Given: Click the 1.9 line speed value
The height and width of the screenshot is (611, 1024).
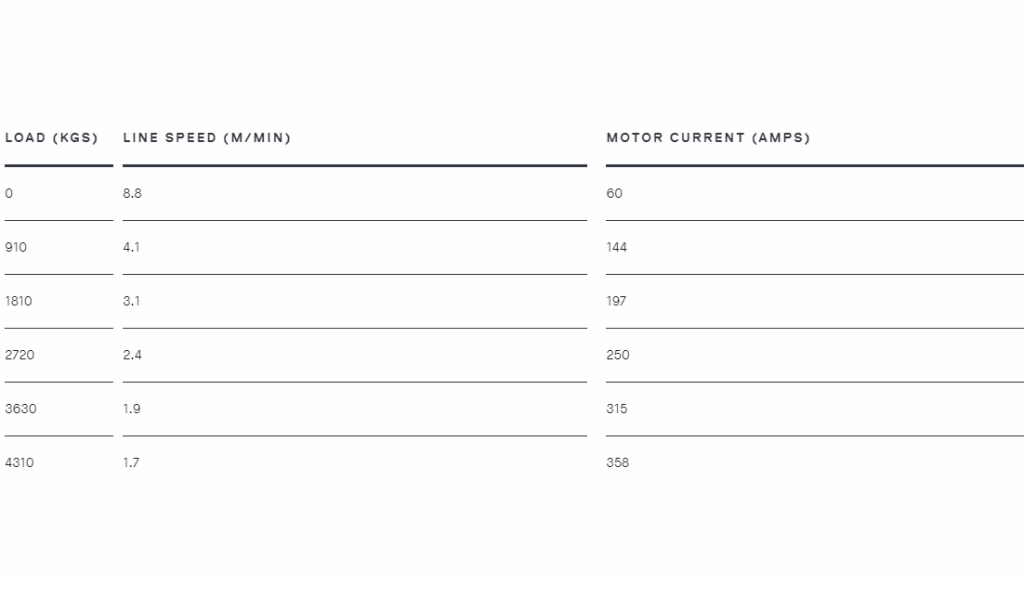Looking at the screenshot, I should coord(132,409).
